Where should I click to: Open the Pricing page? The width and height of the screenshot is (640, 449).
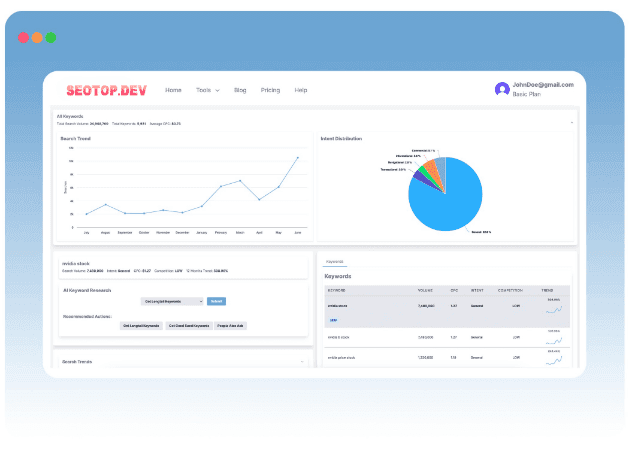point(270,90)
